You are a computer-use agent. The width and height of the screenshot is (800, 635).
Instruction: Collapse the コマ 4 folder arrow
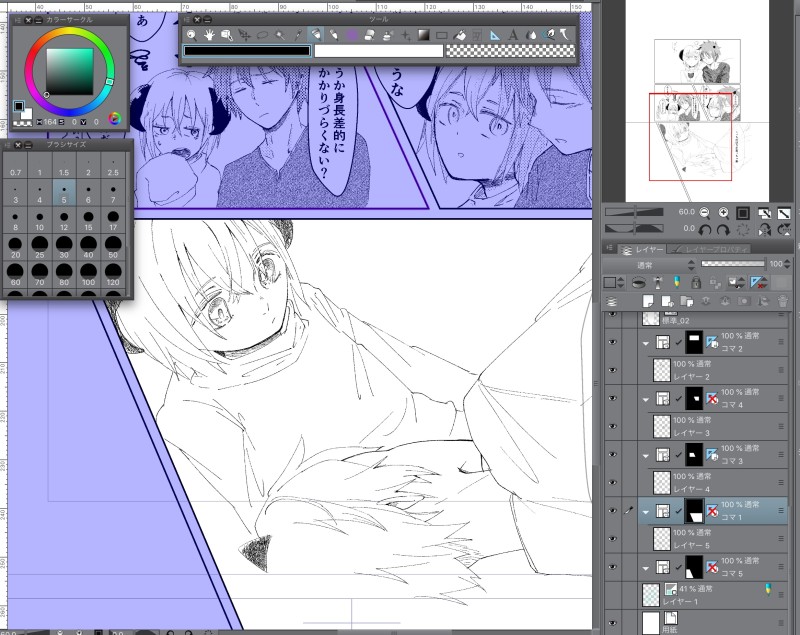tap(645, 399)
